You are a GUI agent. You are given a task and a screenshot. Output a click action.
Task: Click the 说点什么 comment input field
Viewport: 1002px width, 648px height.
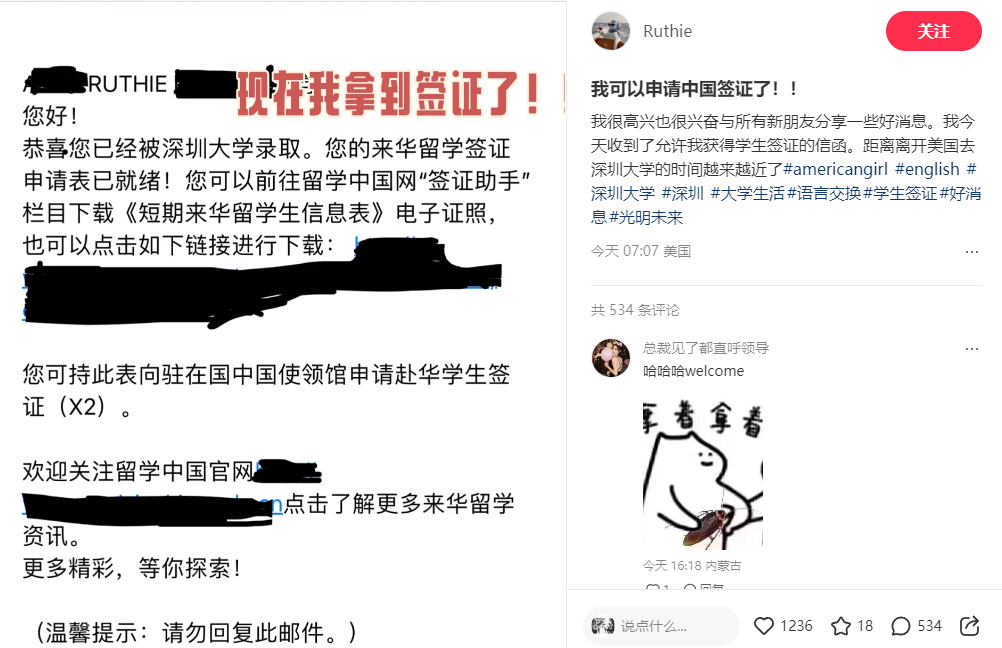(661, 626)
